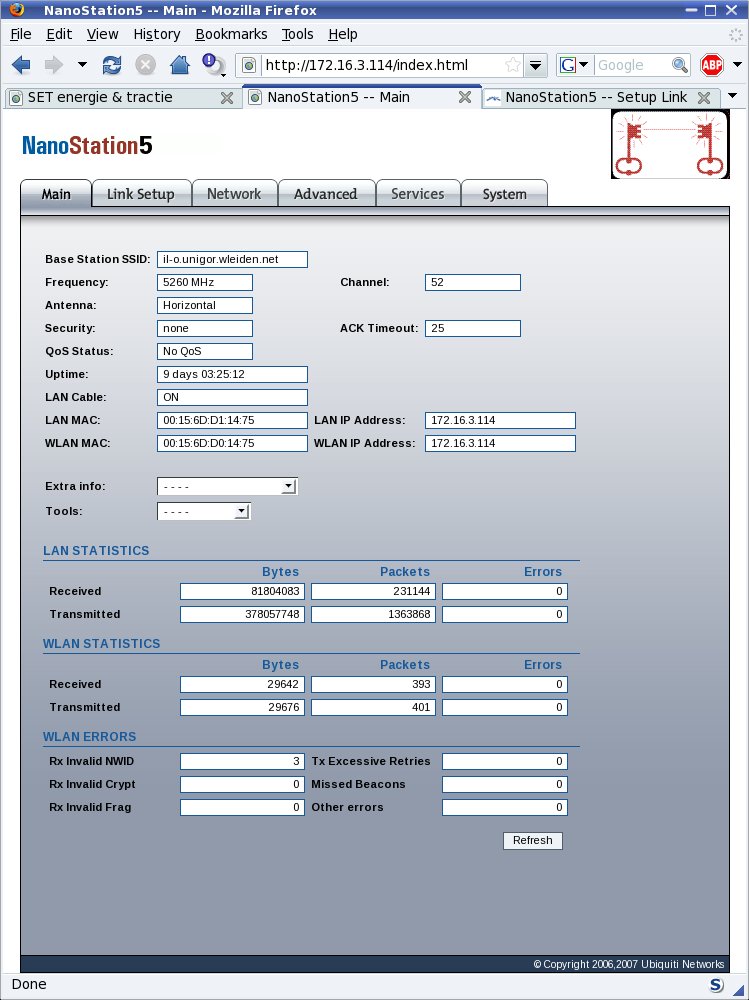749x1000 pixels.
Task: Click the status bar S icon
Action: [x=716, y=985]
